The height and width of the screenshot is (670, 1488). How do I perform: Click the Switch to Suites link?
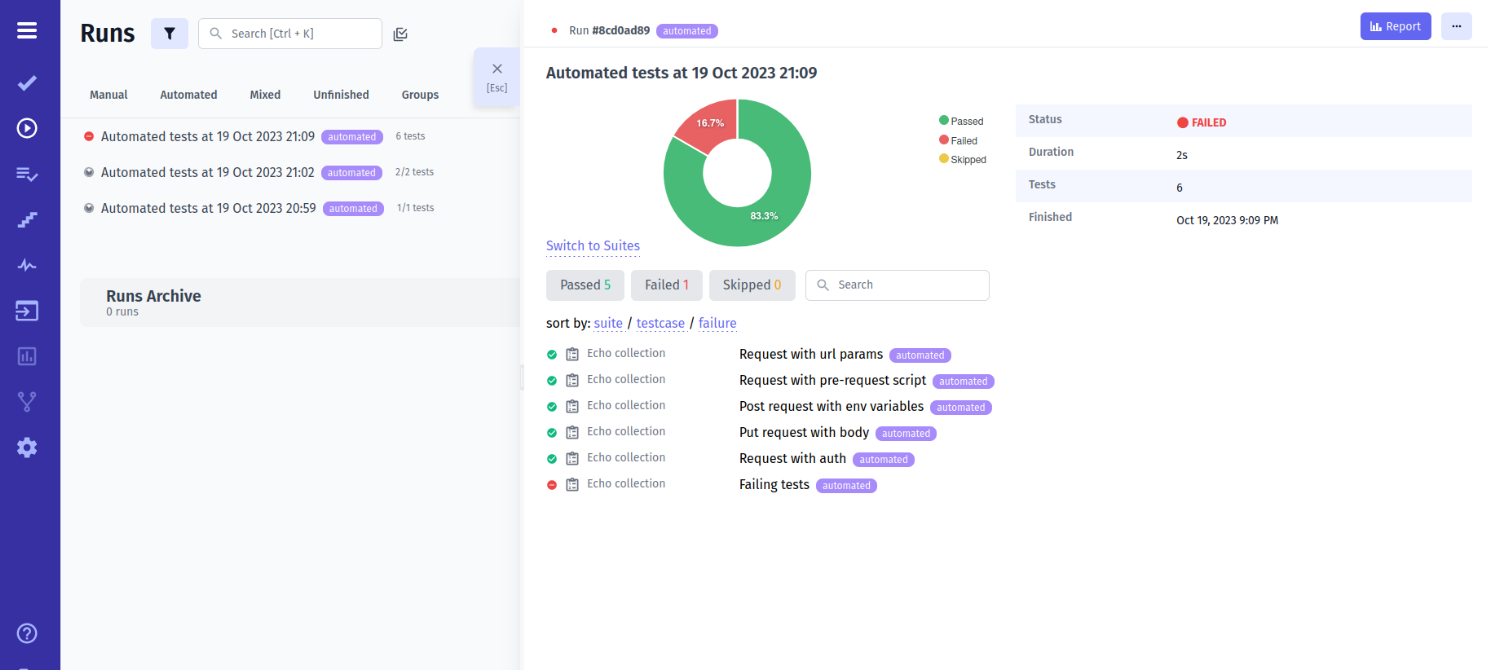(593, 245)
